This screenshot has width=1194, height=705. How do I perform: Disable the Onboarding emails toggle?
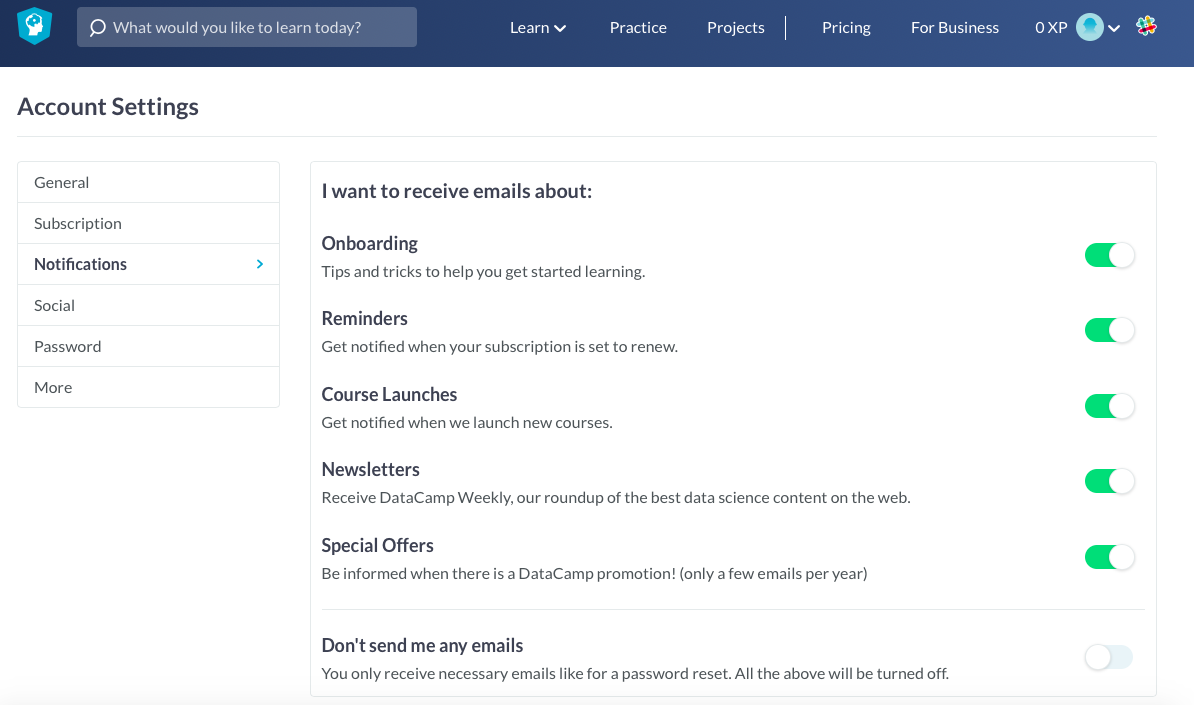tap(1109, 255)
